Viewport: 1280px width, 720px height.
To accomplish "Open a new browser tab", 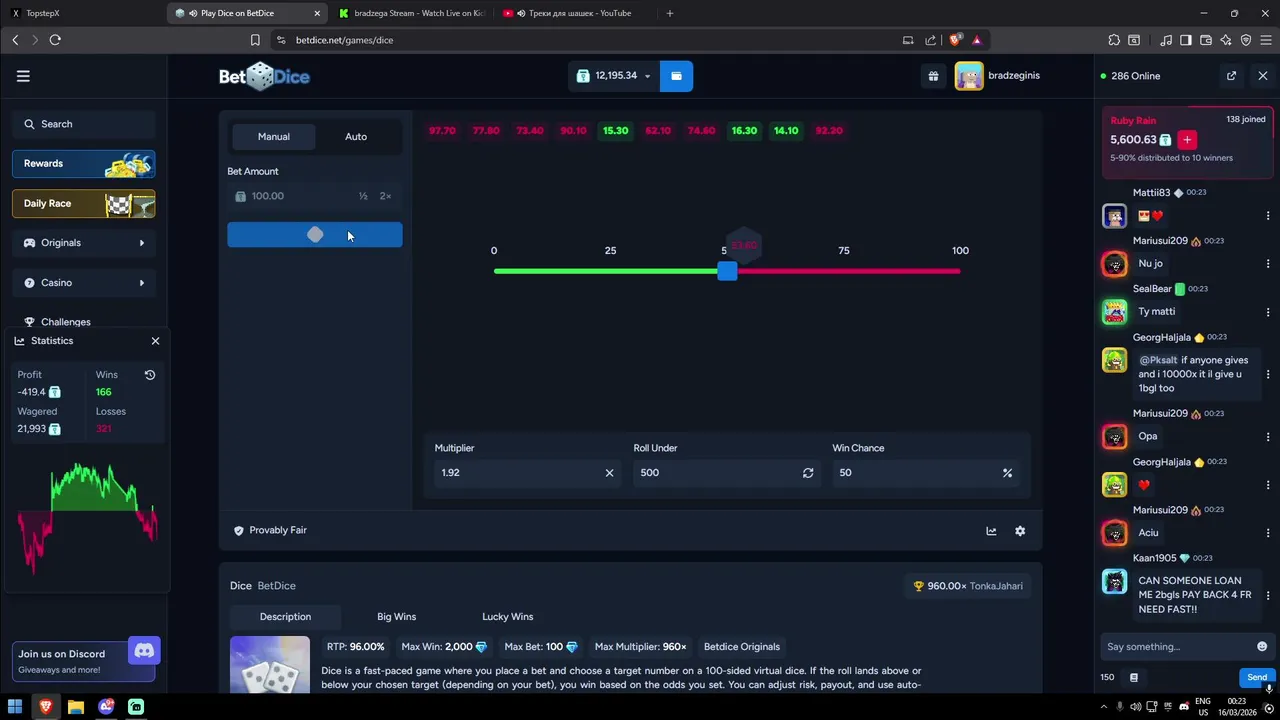I will [670, 13].
